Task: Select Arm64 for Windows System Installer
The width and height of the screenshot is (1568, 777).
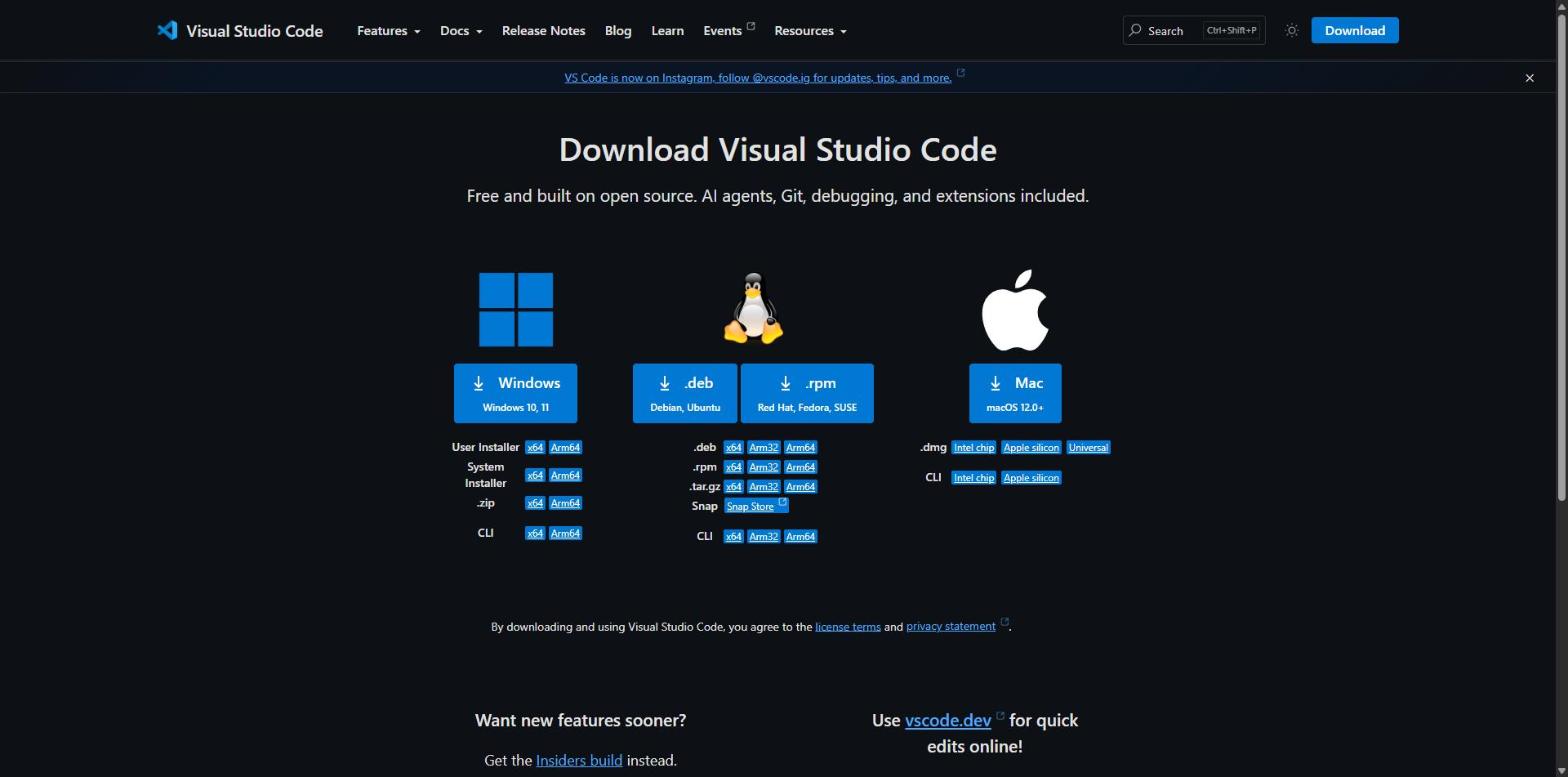Action: click(x=565, y=476)
